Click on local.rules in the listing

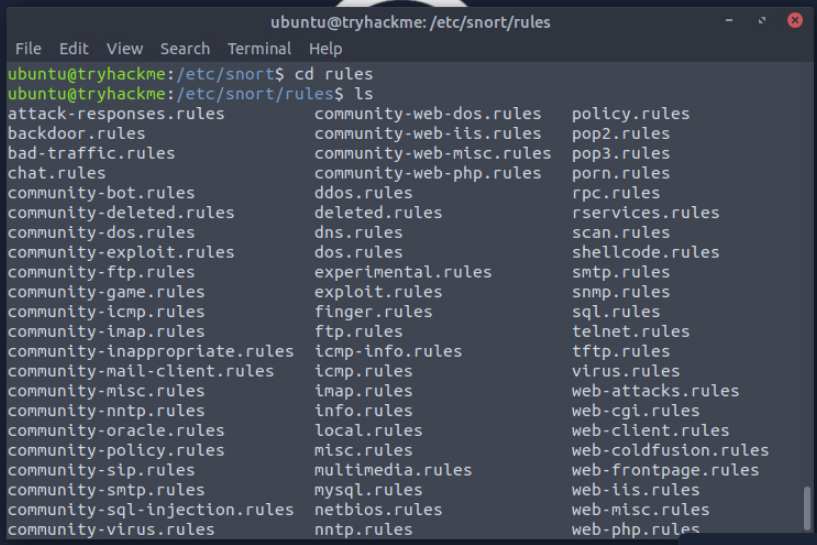pyautogui.click(x=368, y=430)
